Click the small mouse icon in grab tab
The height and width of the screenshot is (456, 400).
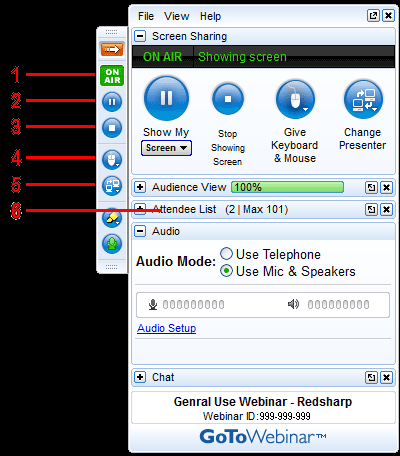(112, 160)
